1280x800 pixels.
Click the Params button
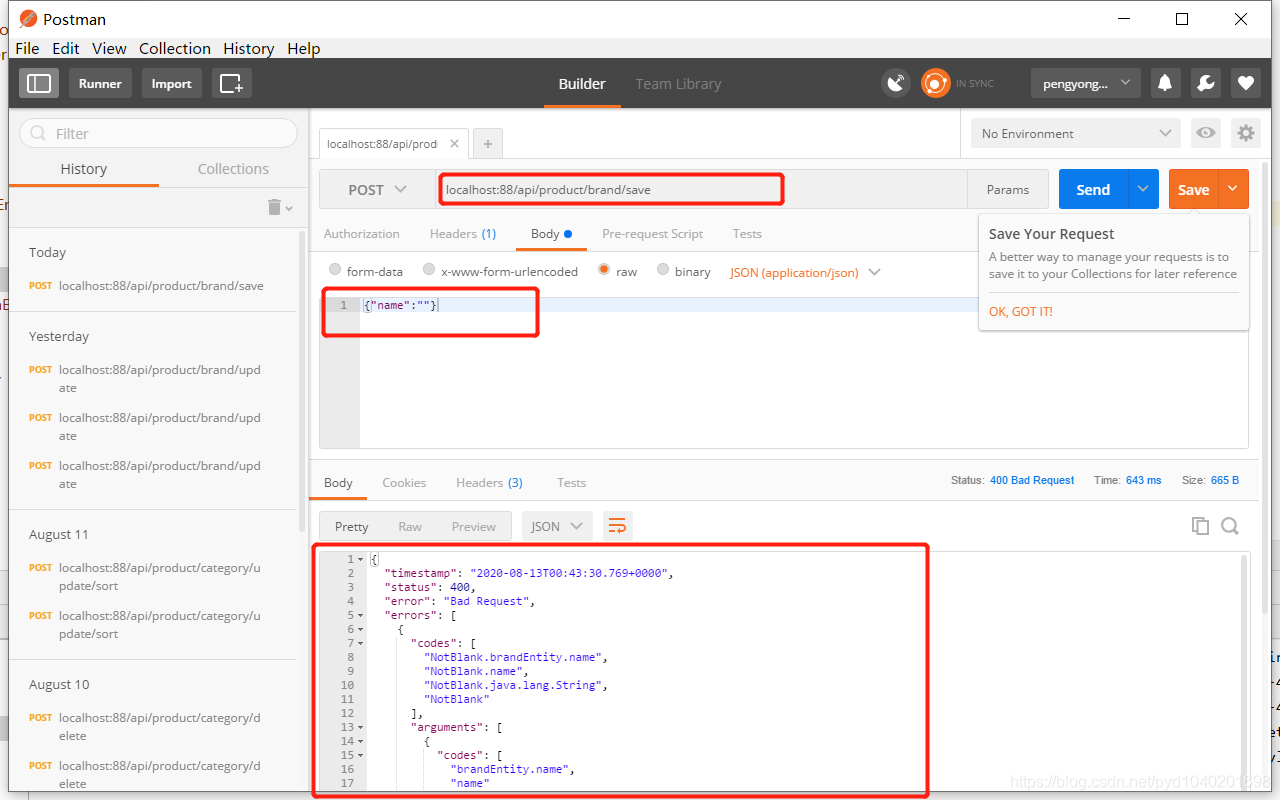pos(1008,189)
